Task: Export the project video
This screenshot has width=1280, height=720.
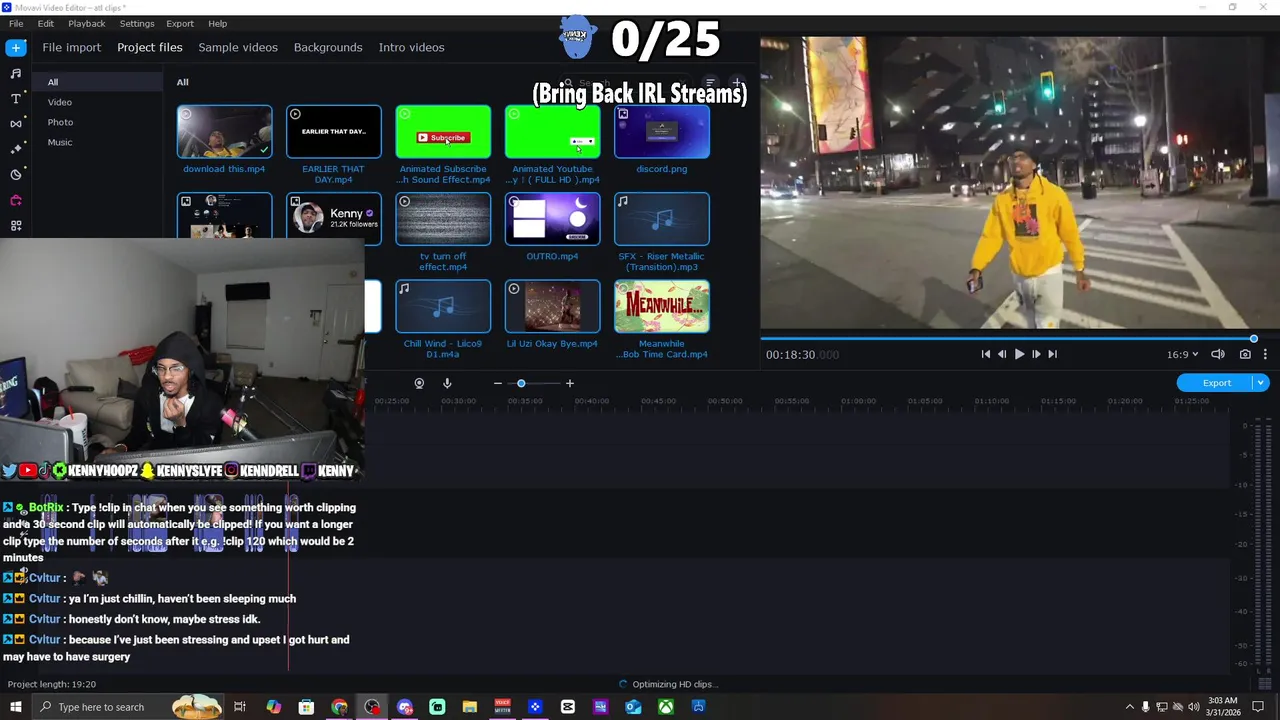Action: tap(1216, 383)
